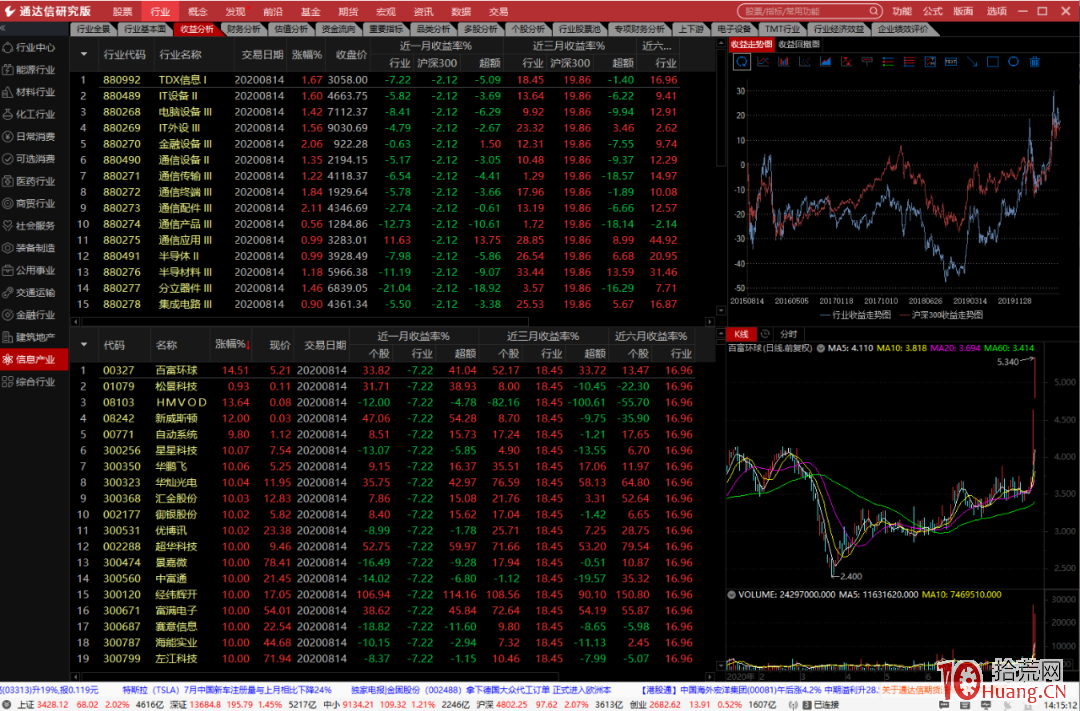Image resolution: width=1080 pixels, height=711 pixels.
Task: Click the 功能 button in title bar
Action: [x=902, y=11]
